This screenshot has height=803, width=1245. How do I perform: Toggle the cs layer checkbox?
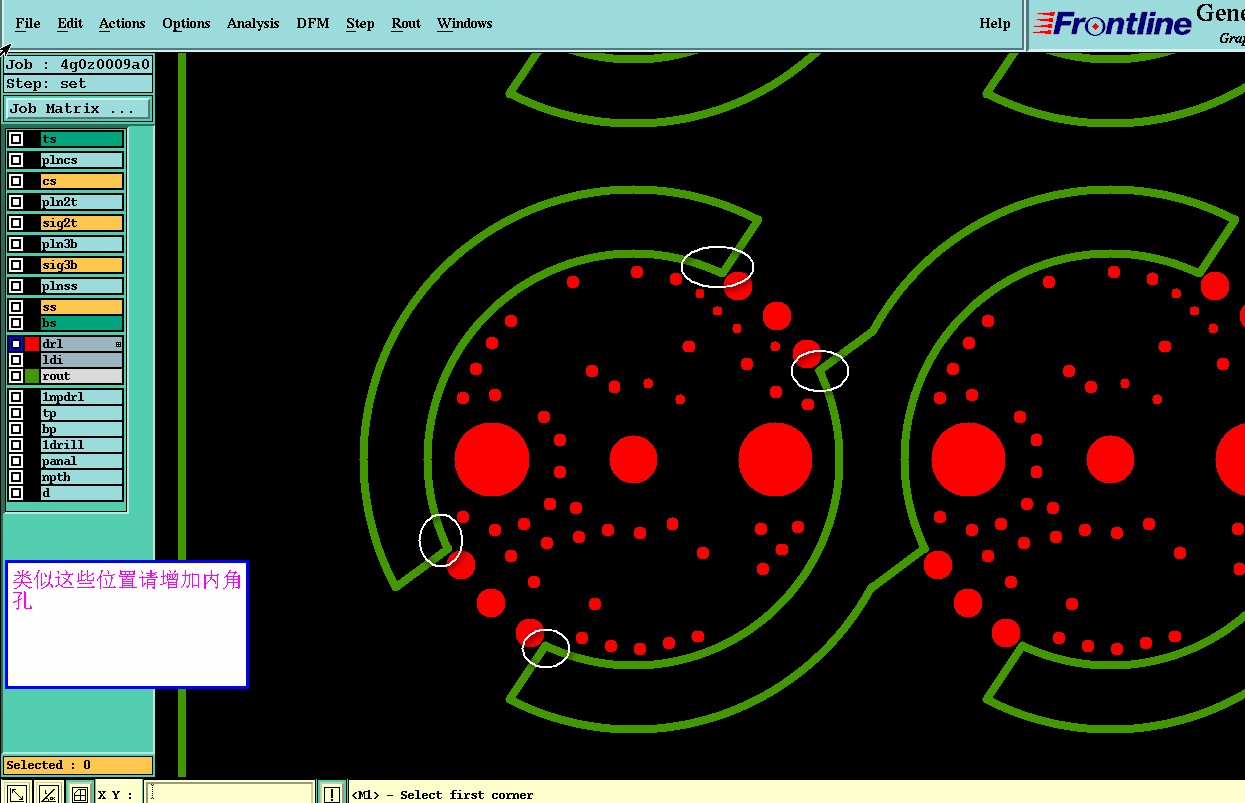tap(16, 181)
